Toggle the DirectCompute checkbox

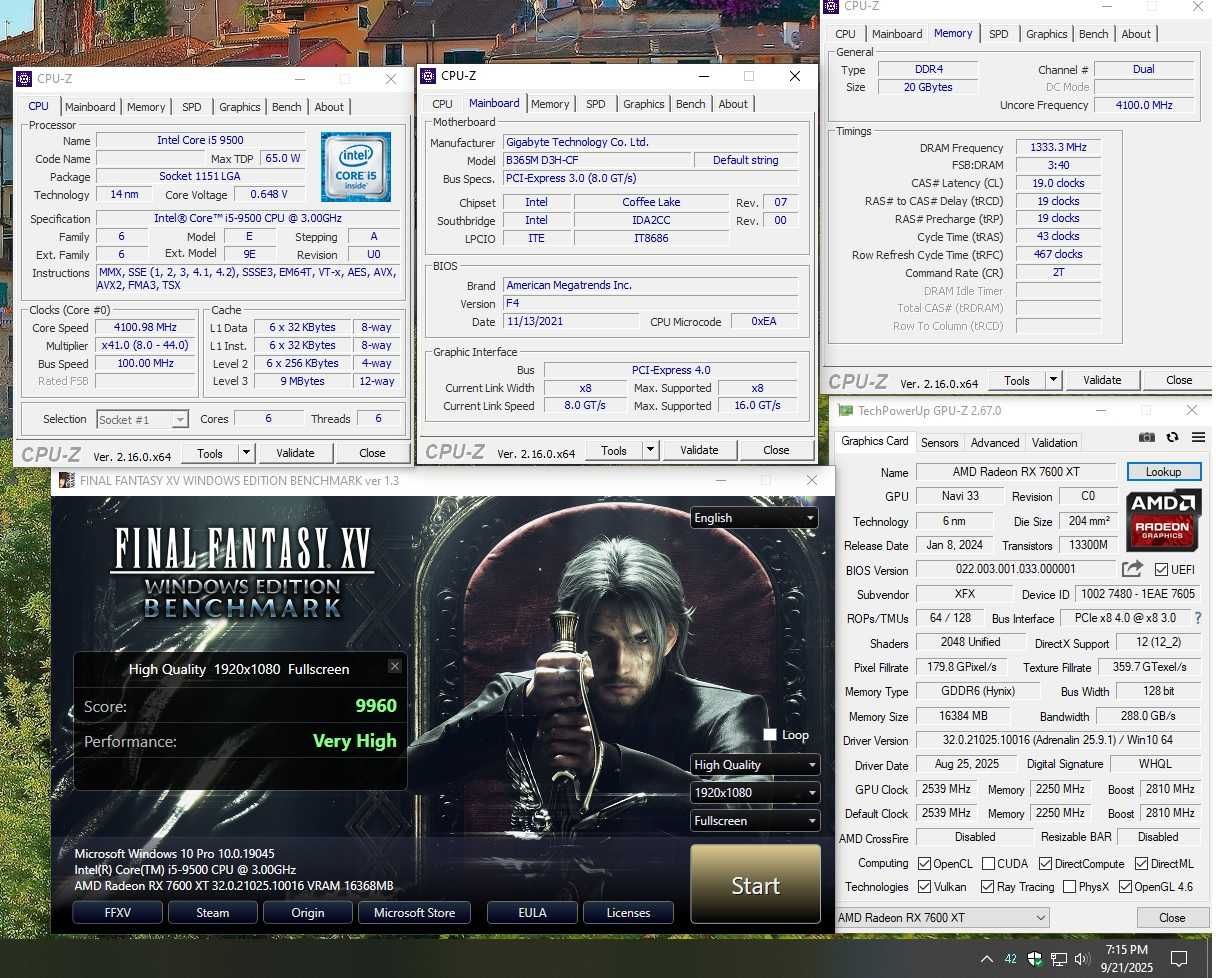tap(1045, 863)
